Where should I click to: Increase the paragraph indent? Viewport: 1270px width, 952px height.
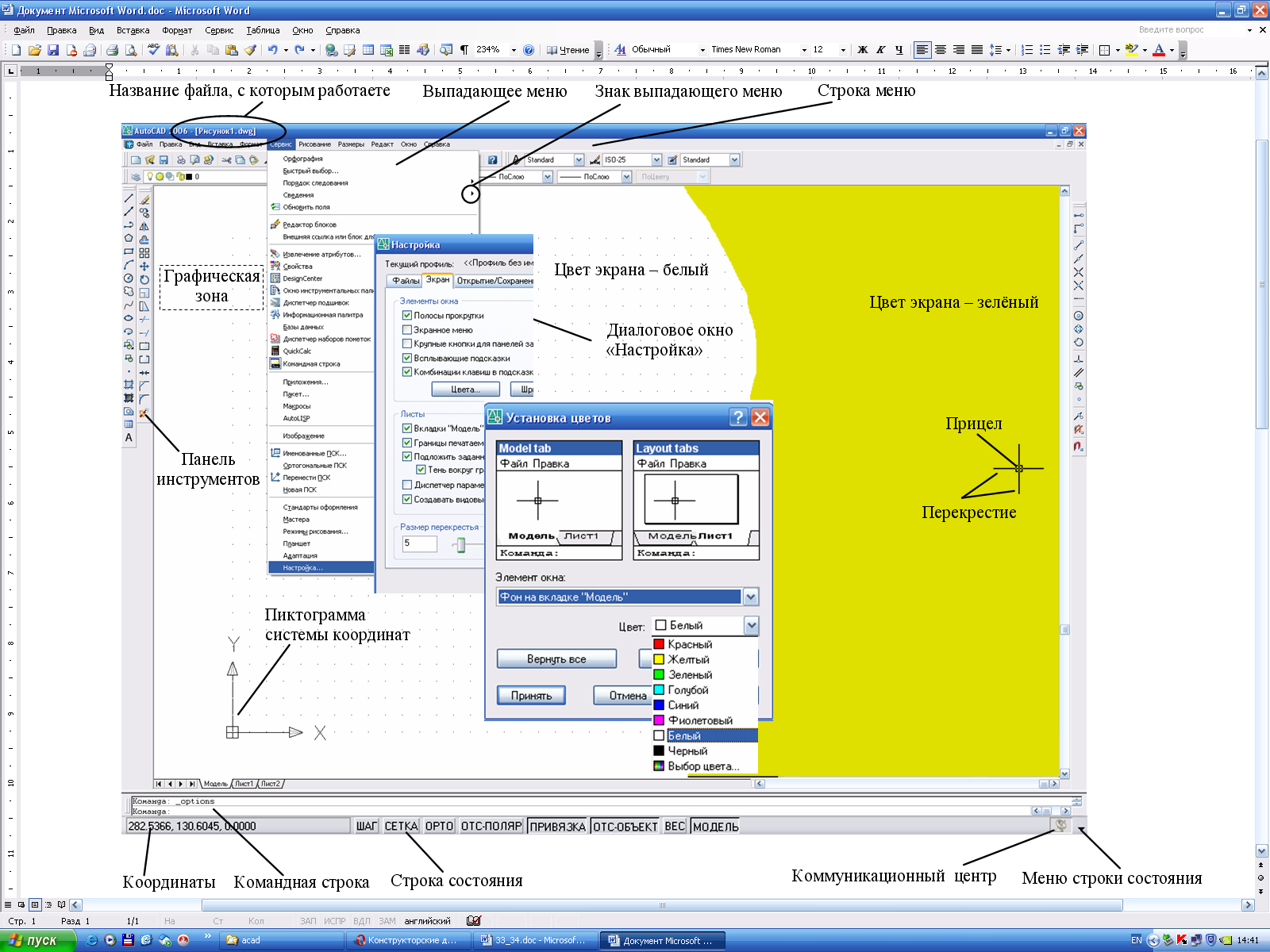(1082, 50)
